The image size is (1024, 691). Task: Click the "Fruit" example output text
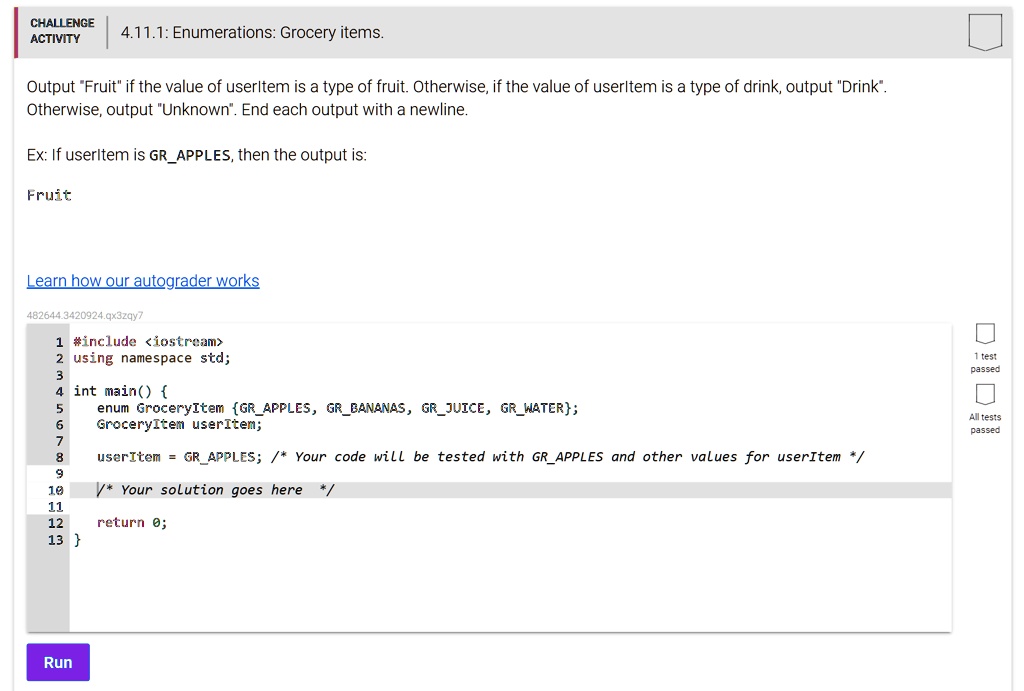coord(49,196)
